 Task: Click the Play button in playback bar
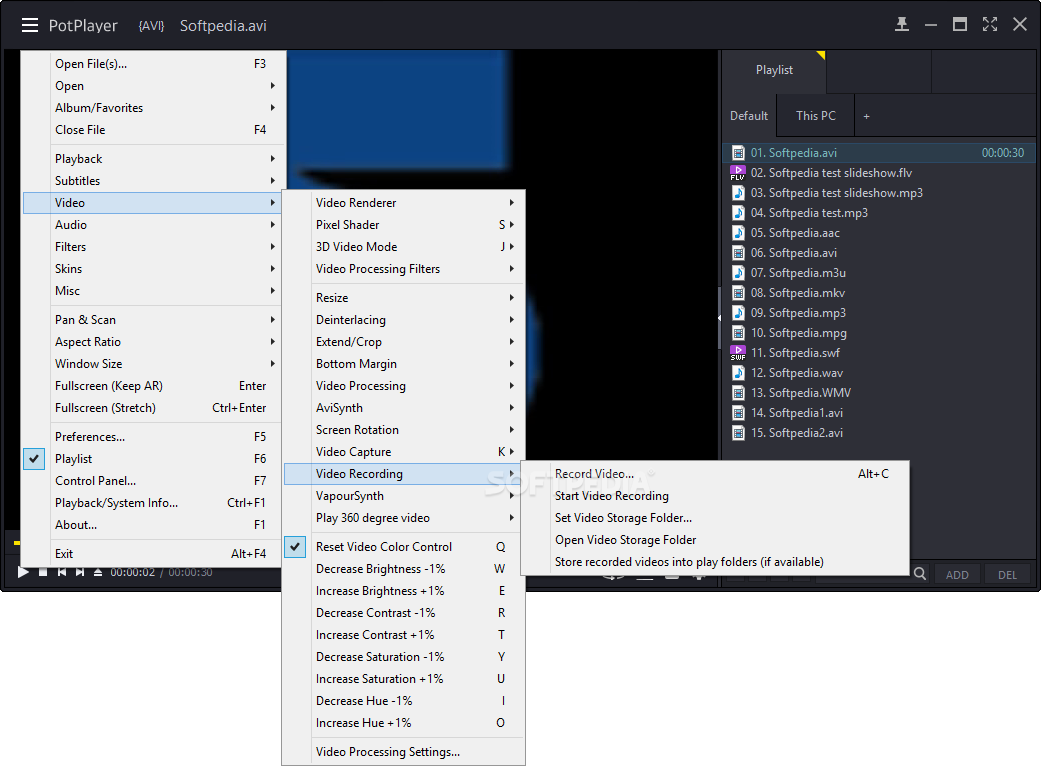[23, 572]
